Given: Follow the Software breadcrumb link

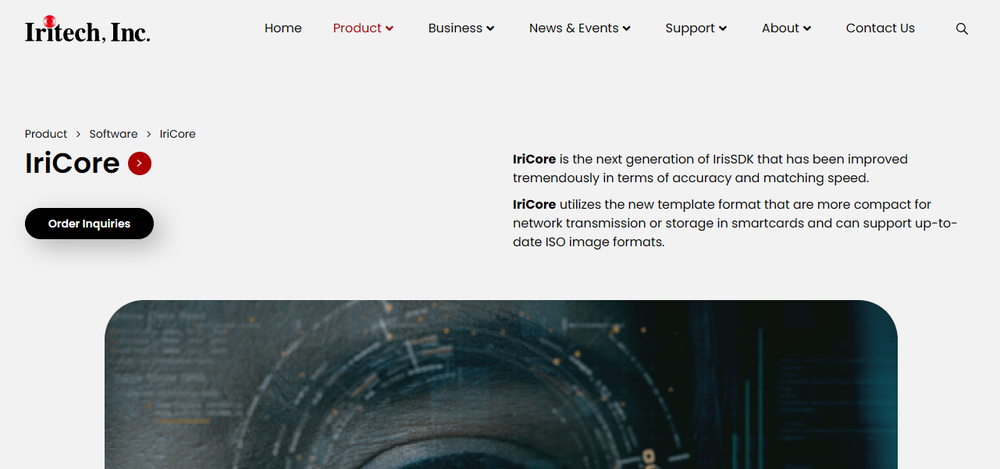Looking at the screenshot, I should pyautogui.click(x=114, y=134).
